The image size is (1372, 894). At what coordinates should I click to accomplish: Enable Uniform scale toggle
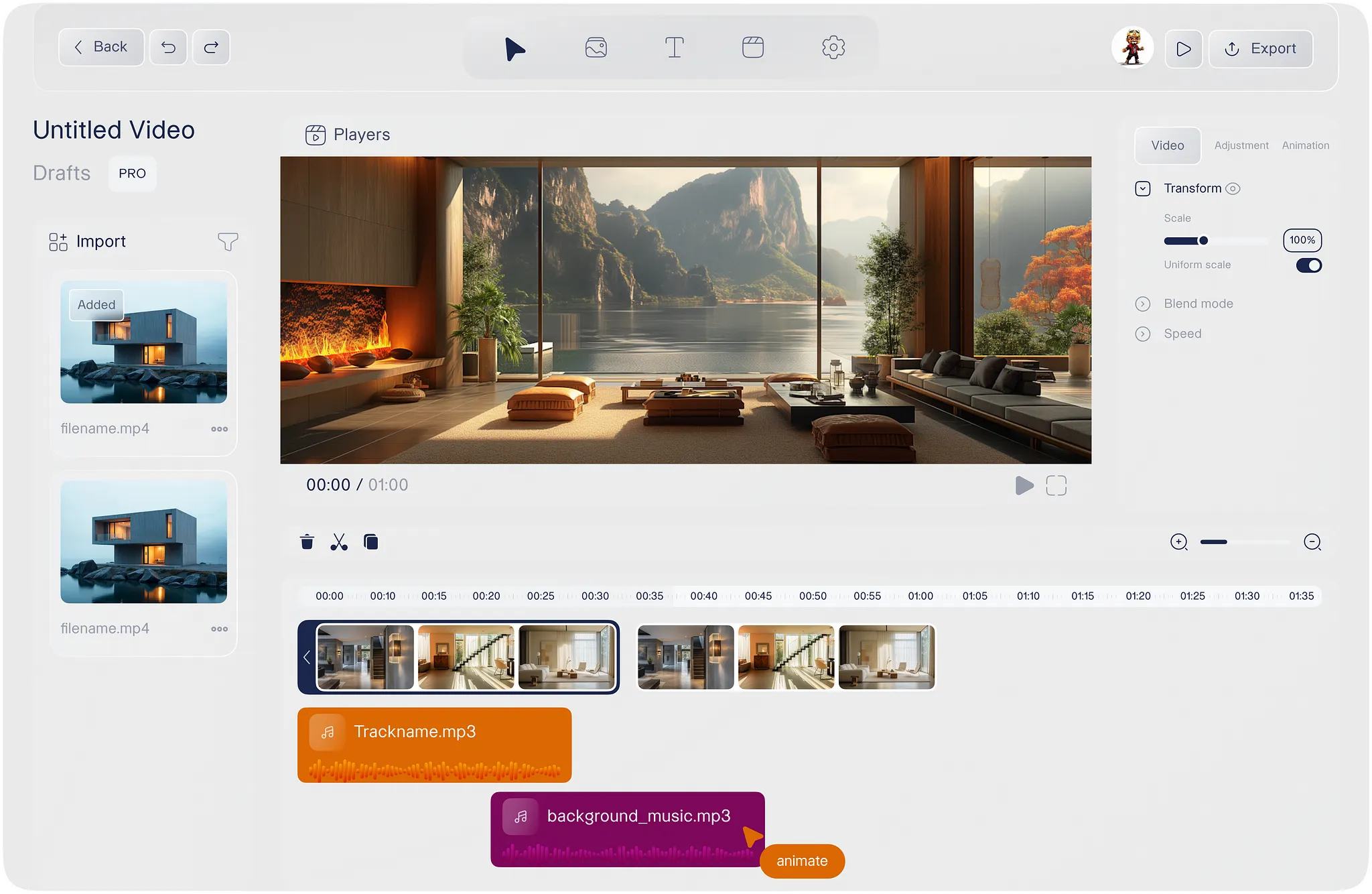1308,265
